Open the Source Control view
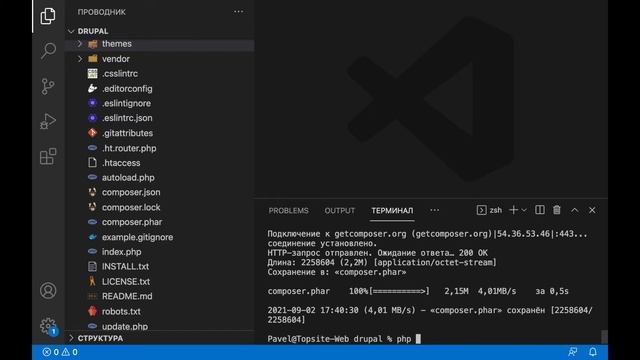The image size is (640, 360). tap(48, 87)
